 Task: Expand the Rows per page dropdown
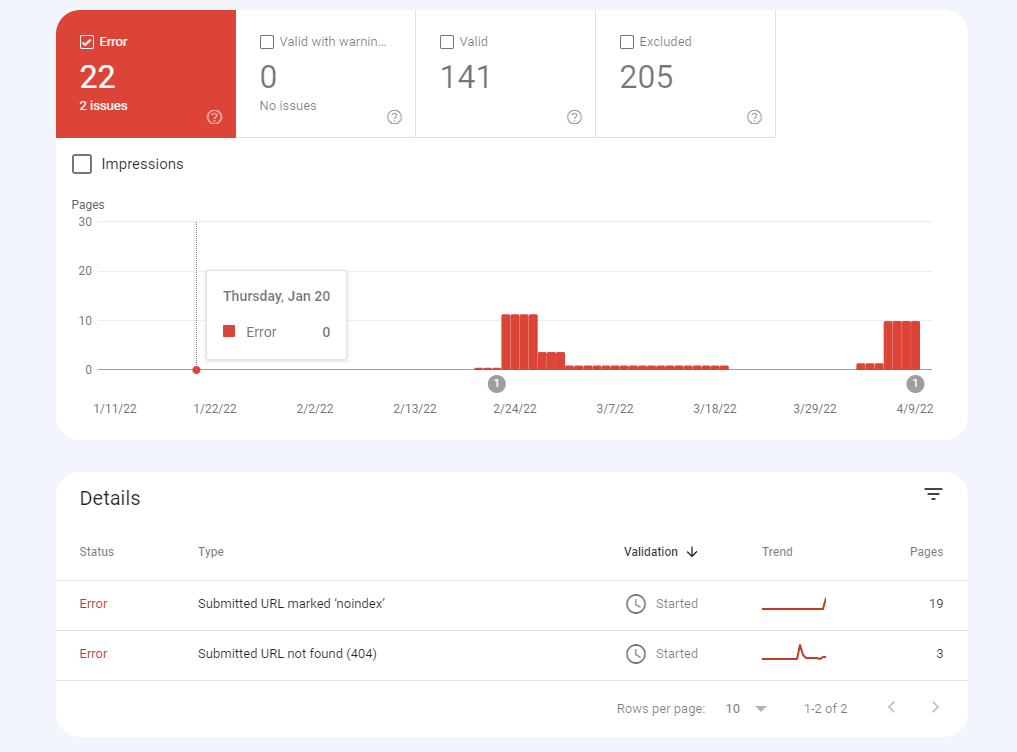745,708
